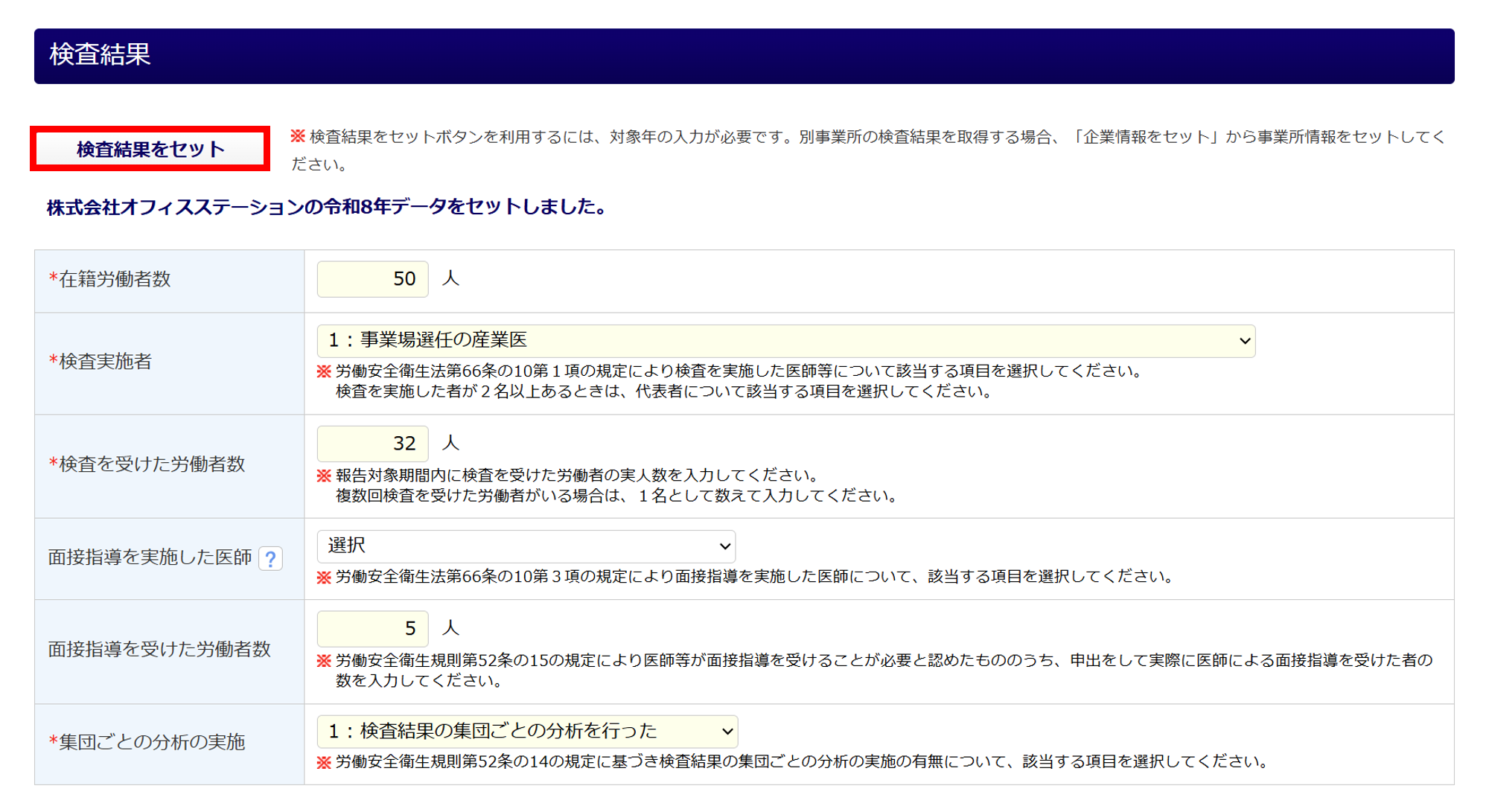Open help icon beside 面接指導を実施した医師
The width and height of the screenshot is (1489, 812).
coord(271,558)
